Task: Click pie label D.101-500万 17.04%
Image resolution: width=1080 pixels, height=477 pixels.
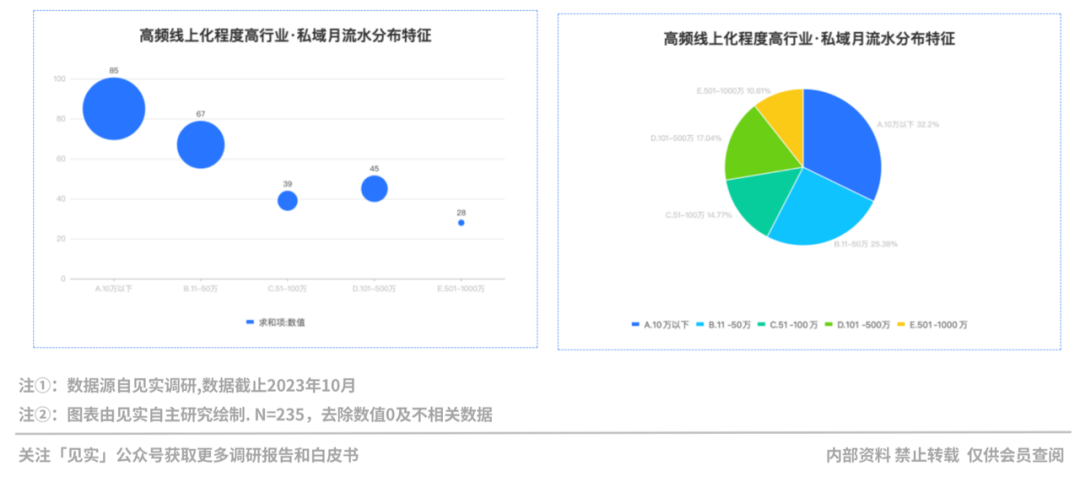Action: [686, 138]
